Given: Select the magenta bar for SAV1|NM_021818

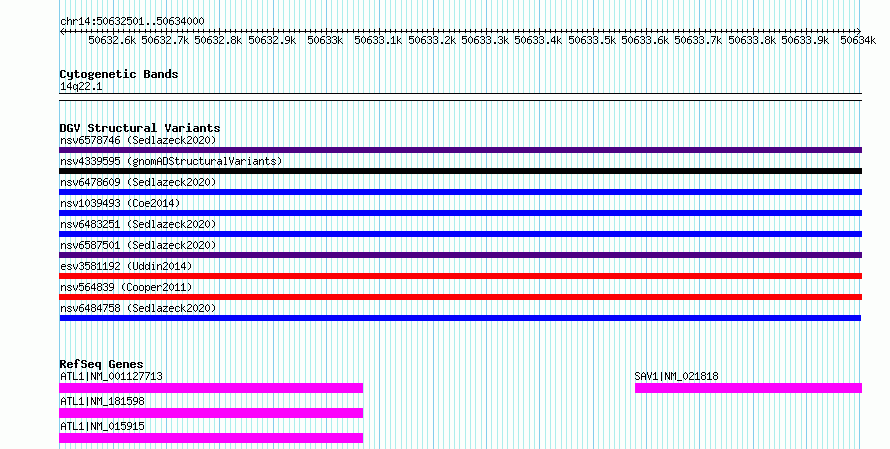Looking at the screenshot, I should click(x=748, y=388).
